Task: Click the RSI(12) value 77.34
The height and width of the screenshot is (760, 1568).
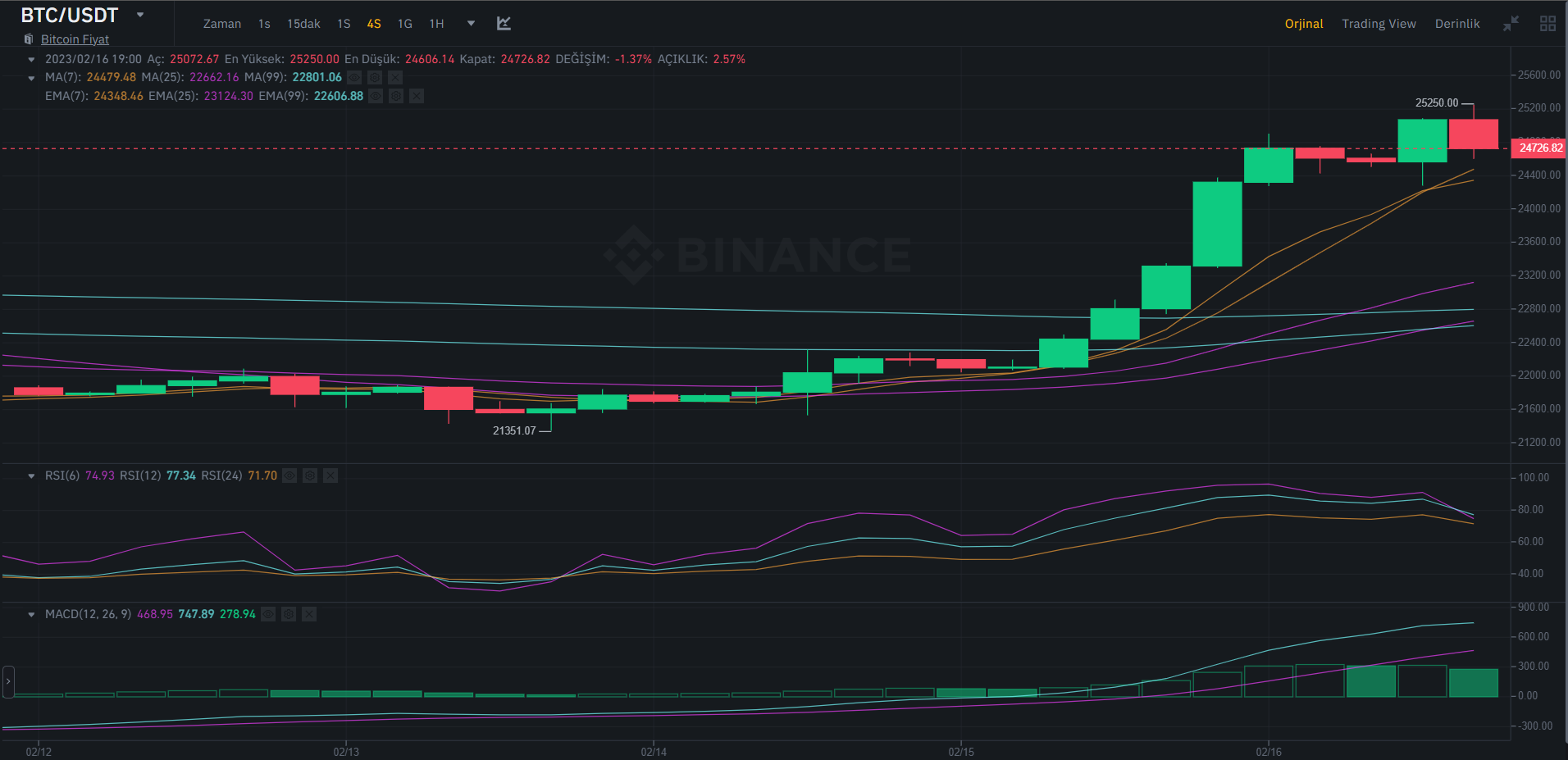Action: pyautogui.click(x=181, y=476)
